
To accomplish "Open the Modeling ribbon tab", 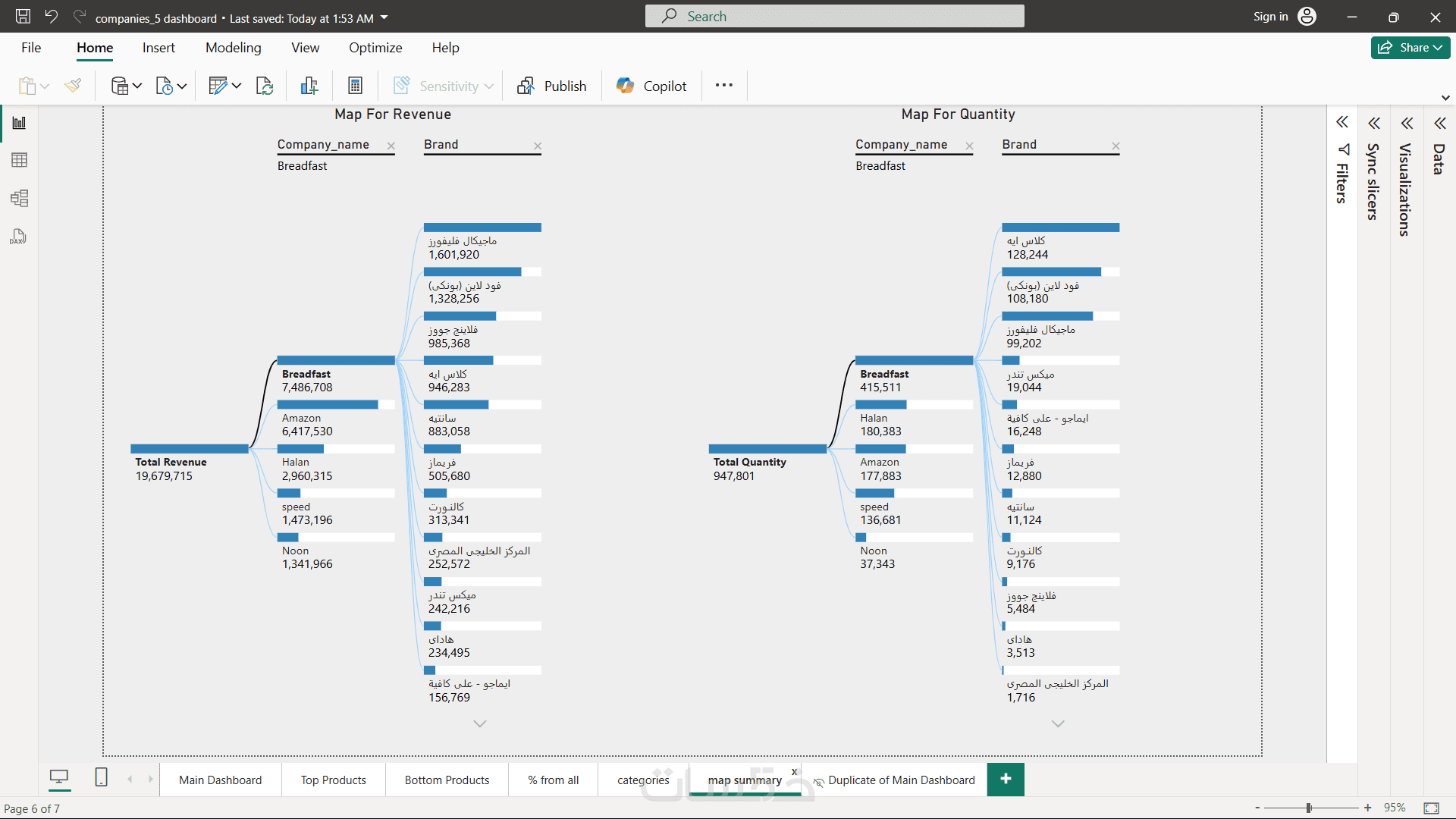I will click(233, 48).
